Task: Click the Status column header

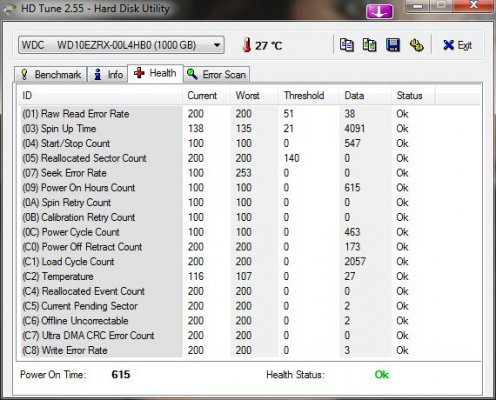Action: click(413, 96)
